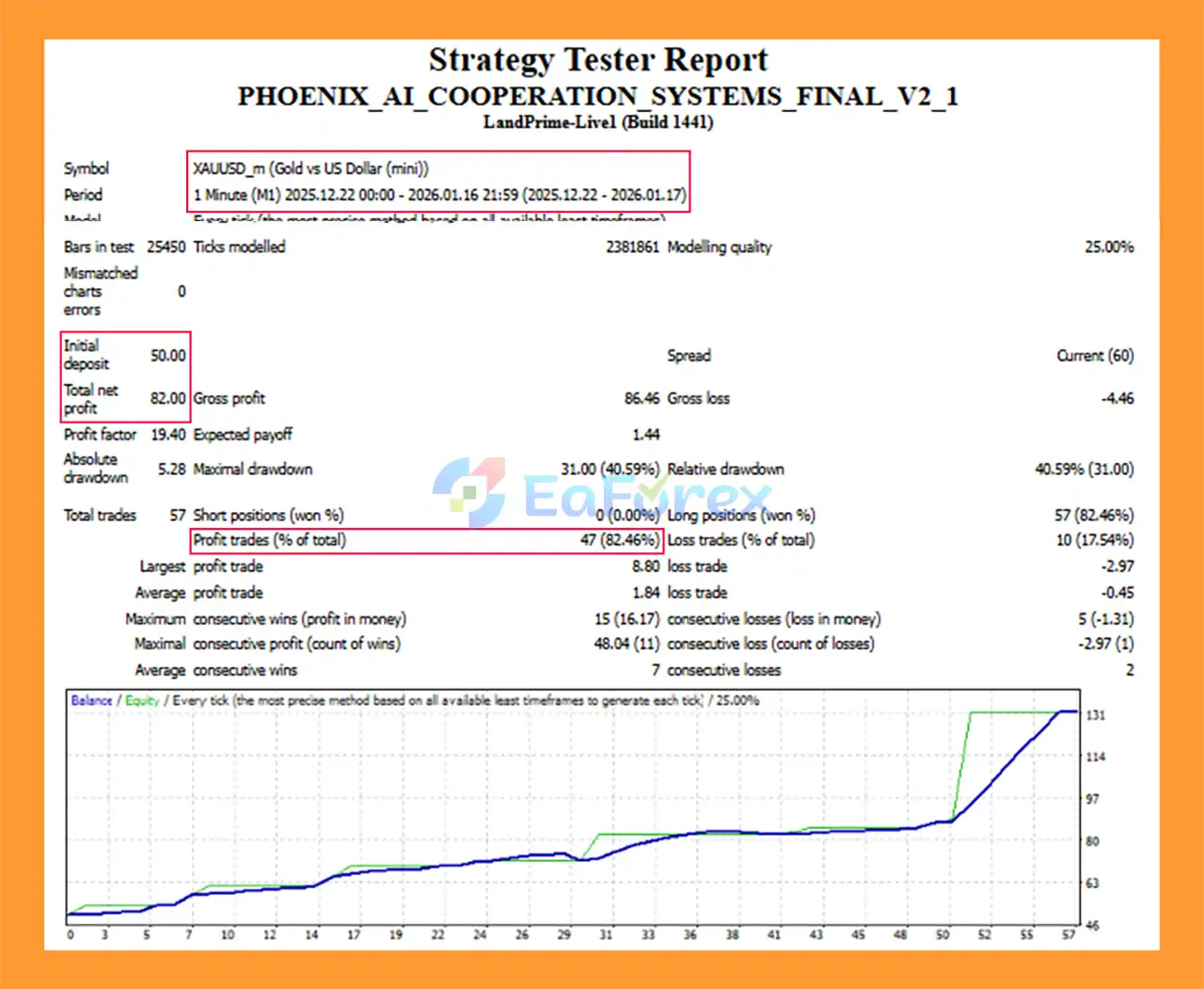Select the Profit trades (% of total) label
The image size is (1204, 989).
270,540
